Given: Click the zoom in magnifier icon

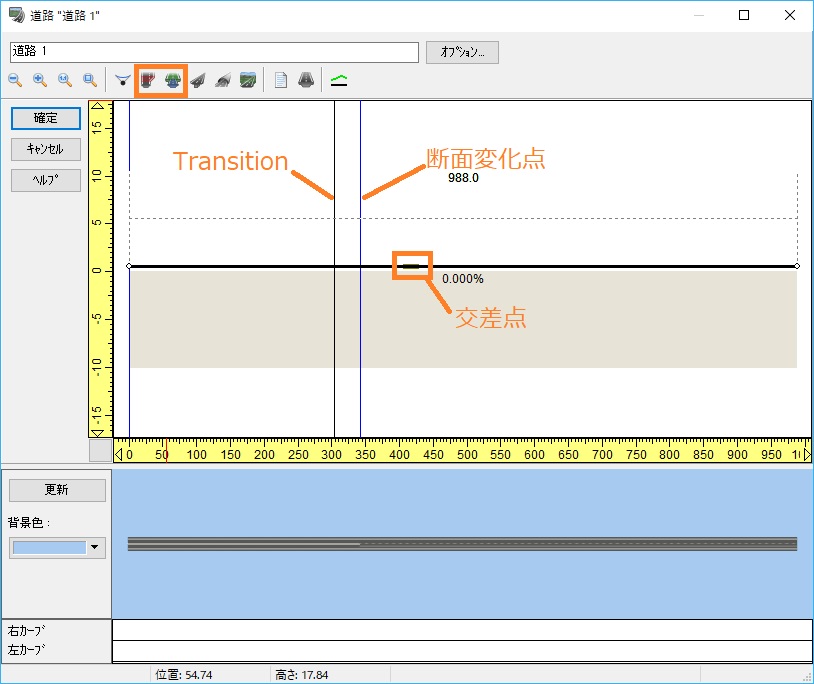Looking at the screenshot, I should coord(40,80).
